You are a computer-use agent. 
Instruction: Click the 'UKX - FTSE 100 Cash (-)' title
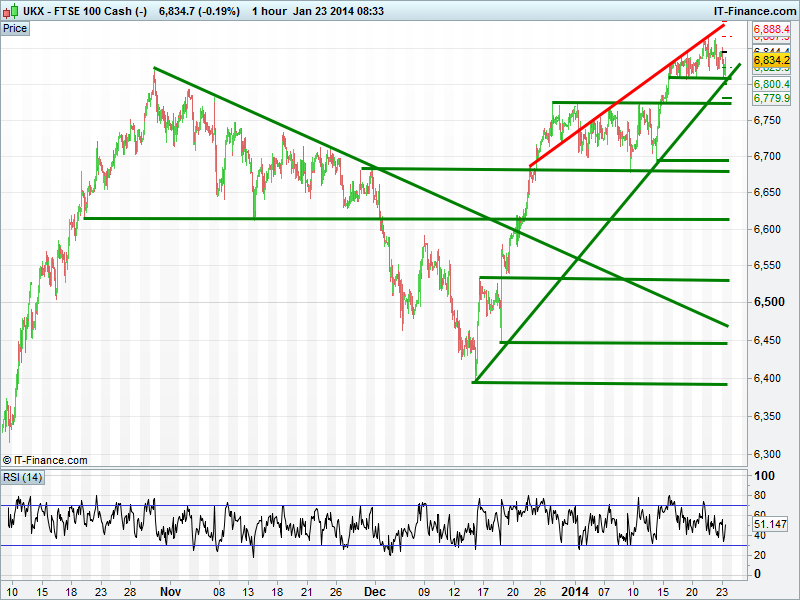[85, 11]
